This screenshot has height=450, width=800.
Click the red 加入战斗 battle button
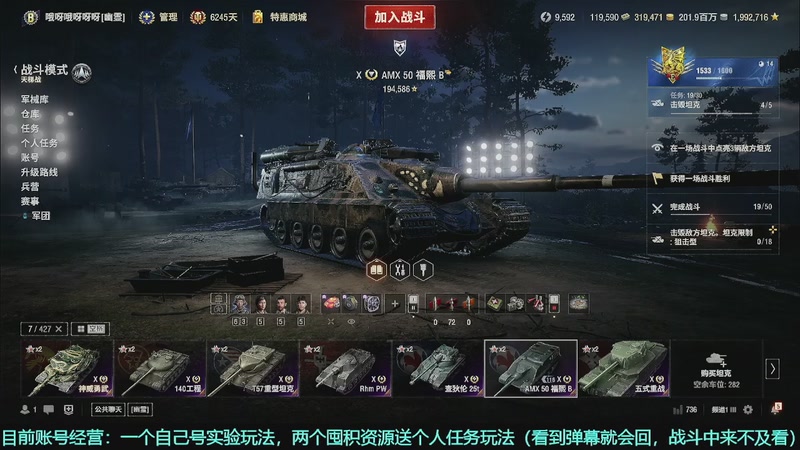[x=399, y=17]
